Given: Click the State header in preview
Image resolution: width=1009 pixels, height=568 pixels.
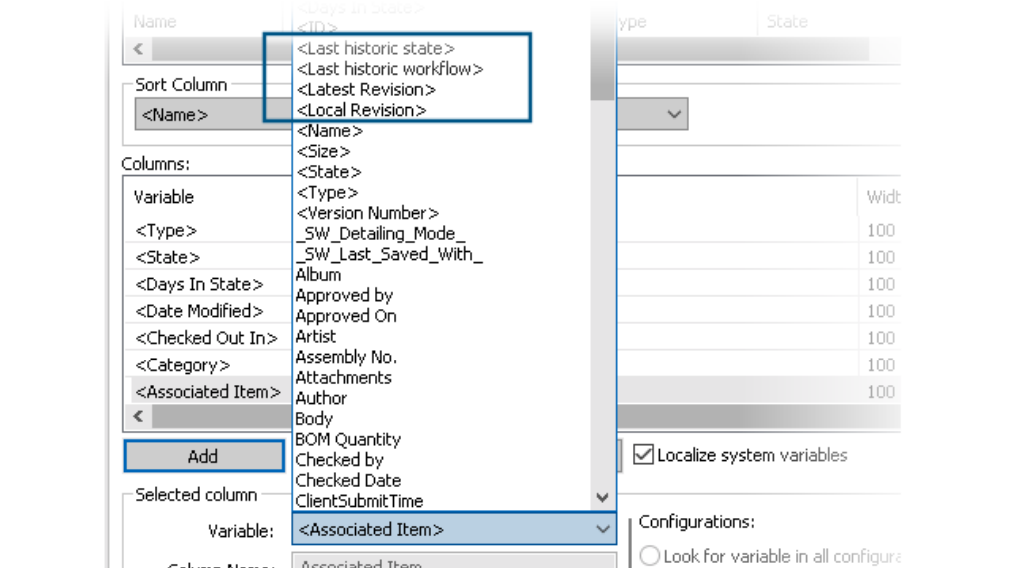Looking at the screenshot, I should 787,22.
